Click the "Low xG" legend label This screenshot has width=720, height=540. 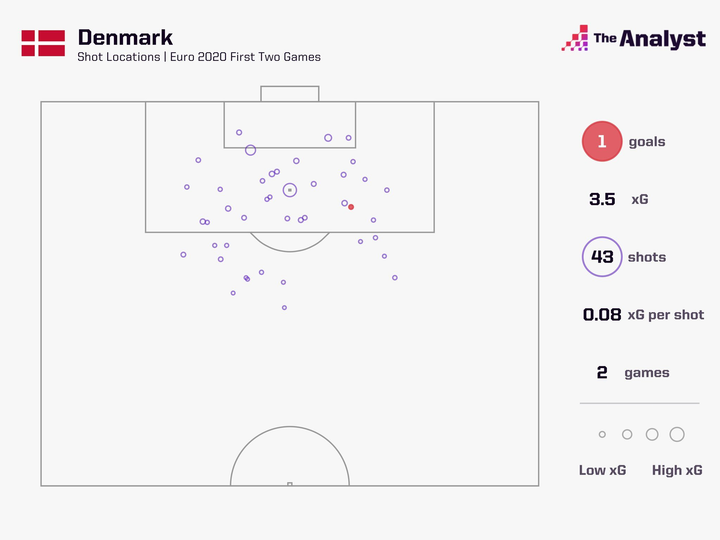602,470
